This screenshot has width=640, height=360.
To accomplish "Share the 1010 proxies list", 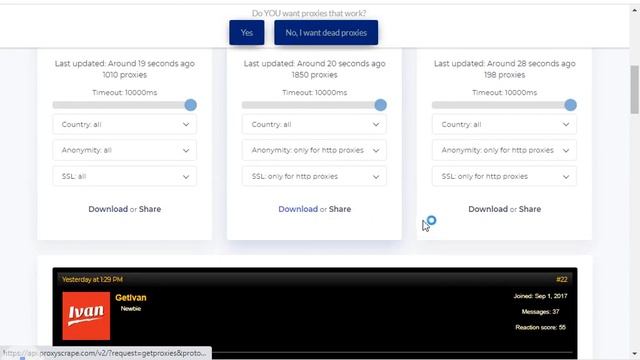I will click(150, 209).
